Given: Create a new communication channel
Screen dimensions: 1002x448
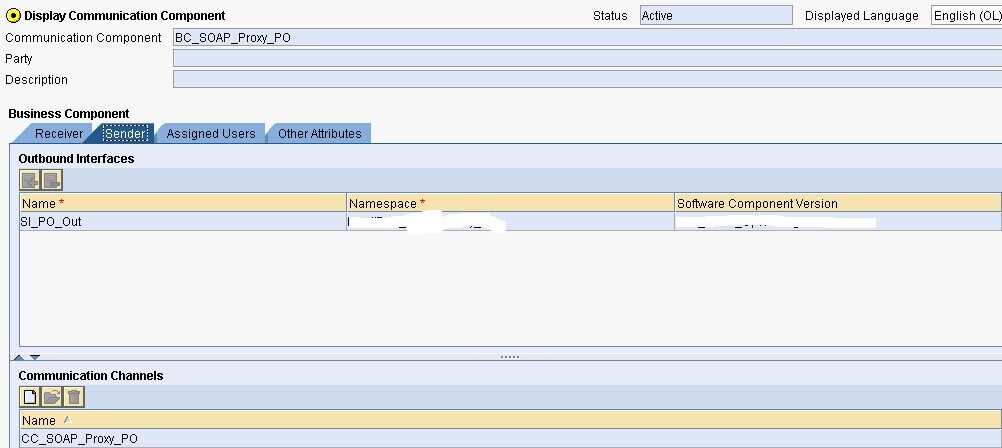Looking at the screenshot, I should pyautogui.click(x=30, y=397).
